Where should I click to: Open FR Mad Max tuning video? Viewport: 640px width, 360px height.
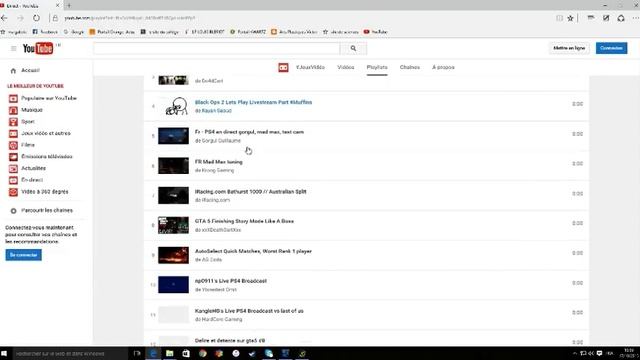tap(219, 162)
